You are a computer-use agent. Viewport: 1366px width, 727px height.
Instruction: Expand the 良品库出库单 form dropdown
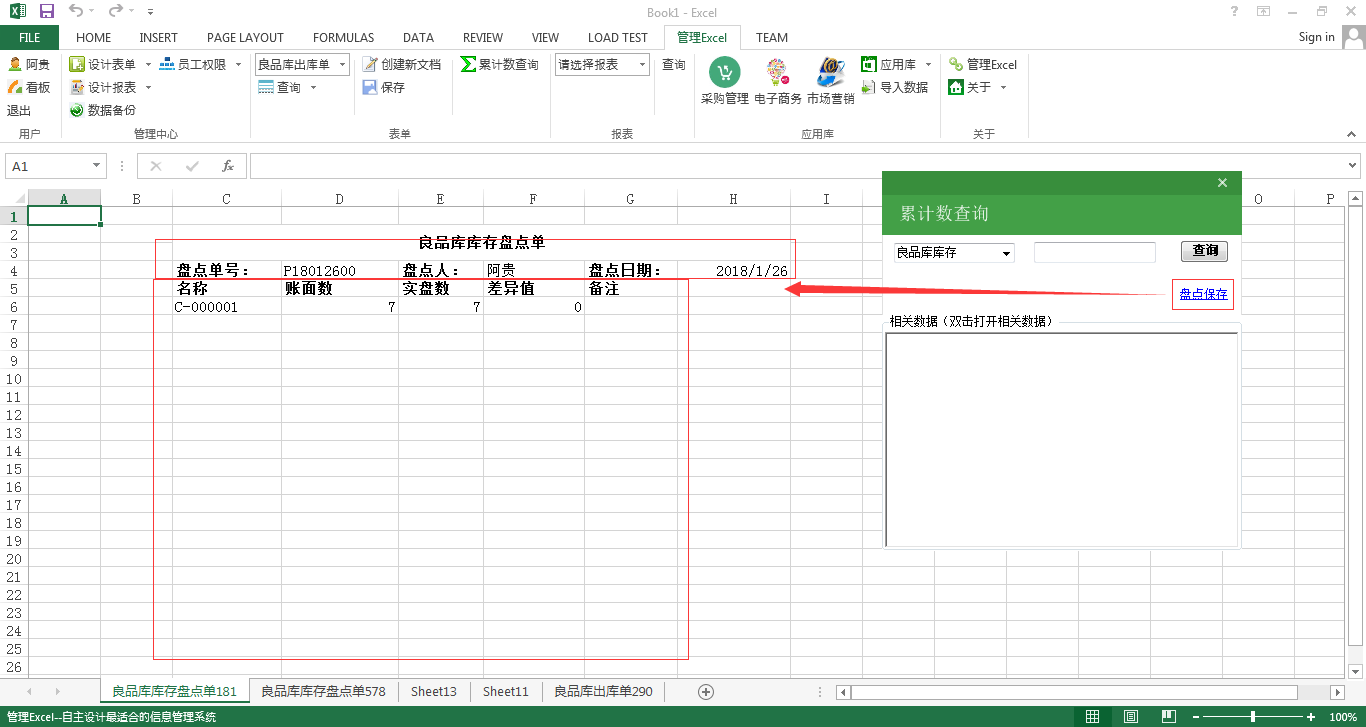point(342,64)
